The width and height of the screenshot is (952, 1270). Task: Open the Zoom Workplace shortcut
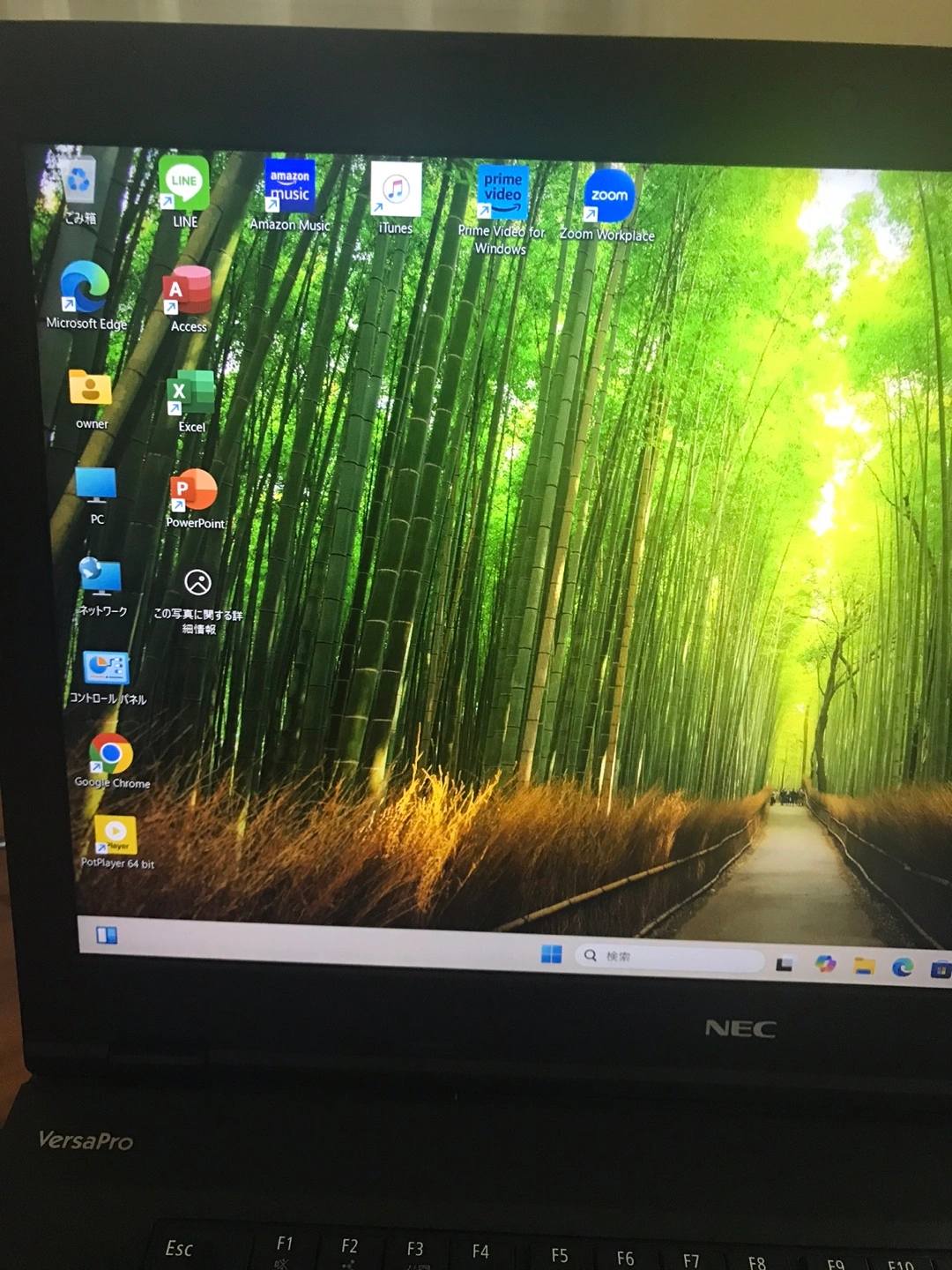pos(609,197)
